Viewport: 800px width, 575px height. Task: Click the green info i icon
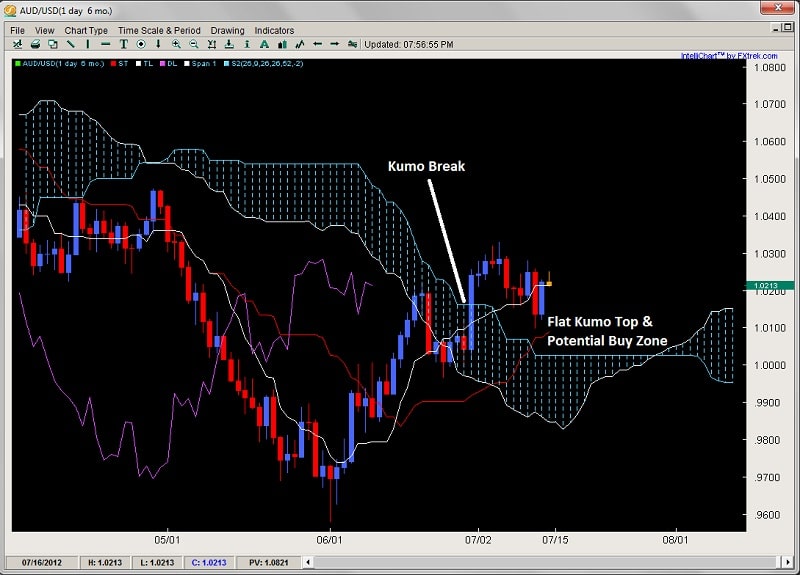pyautogui.click(x=247, y=44)
